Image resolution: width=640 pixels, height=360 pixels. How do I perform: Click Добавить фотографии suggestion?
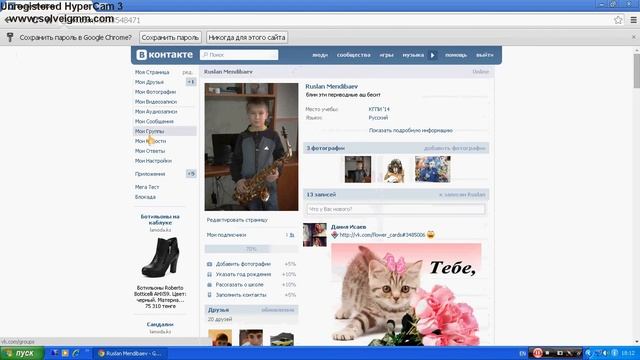pos(243,264)
